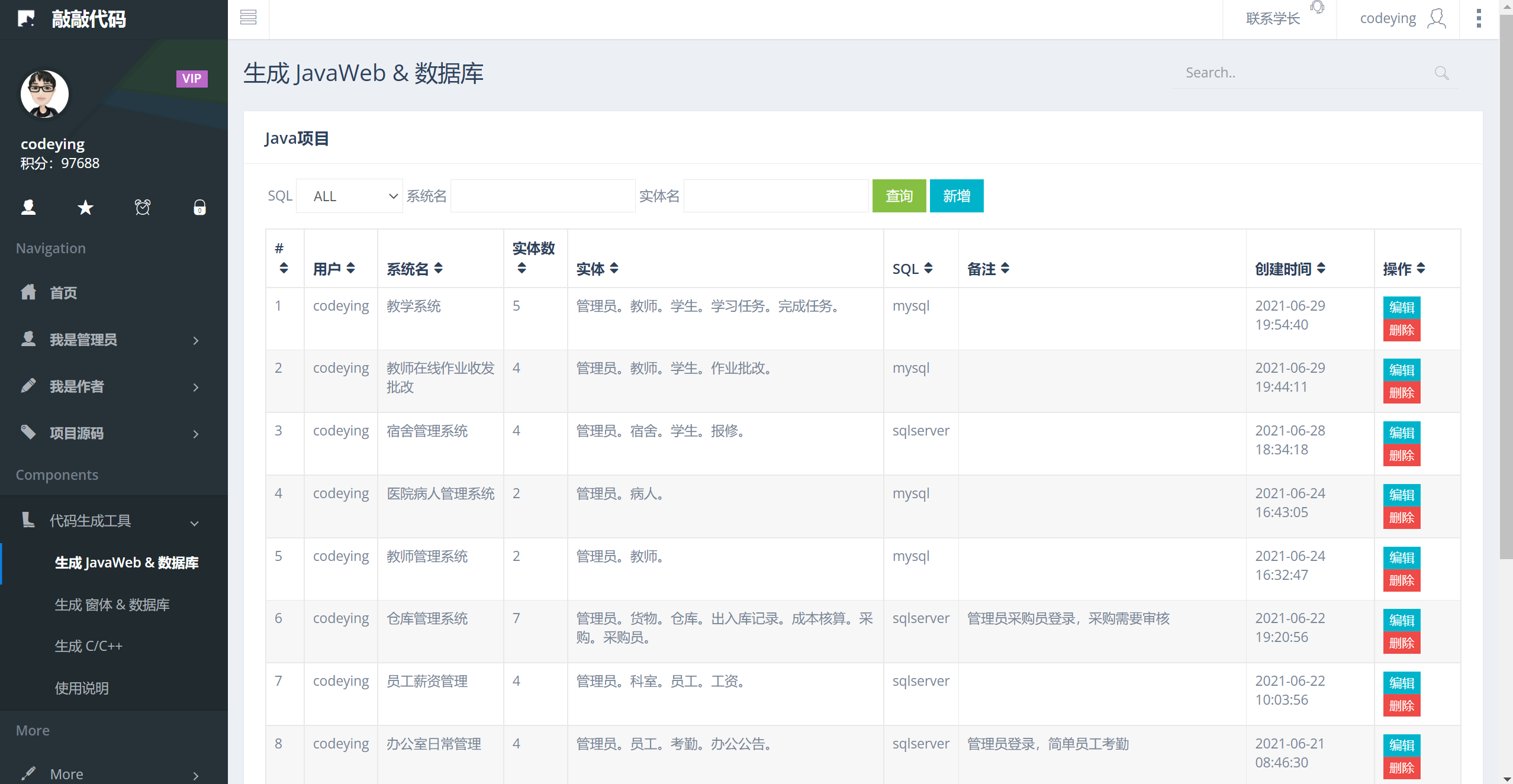Sort table by 系统名 column

(438, 268)
